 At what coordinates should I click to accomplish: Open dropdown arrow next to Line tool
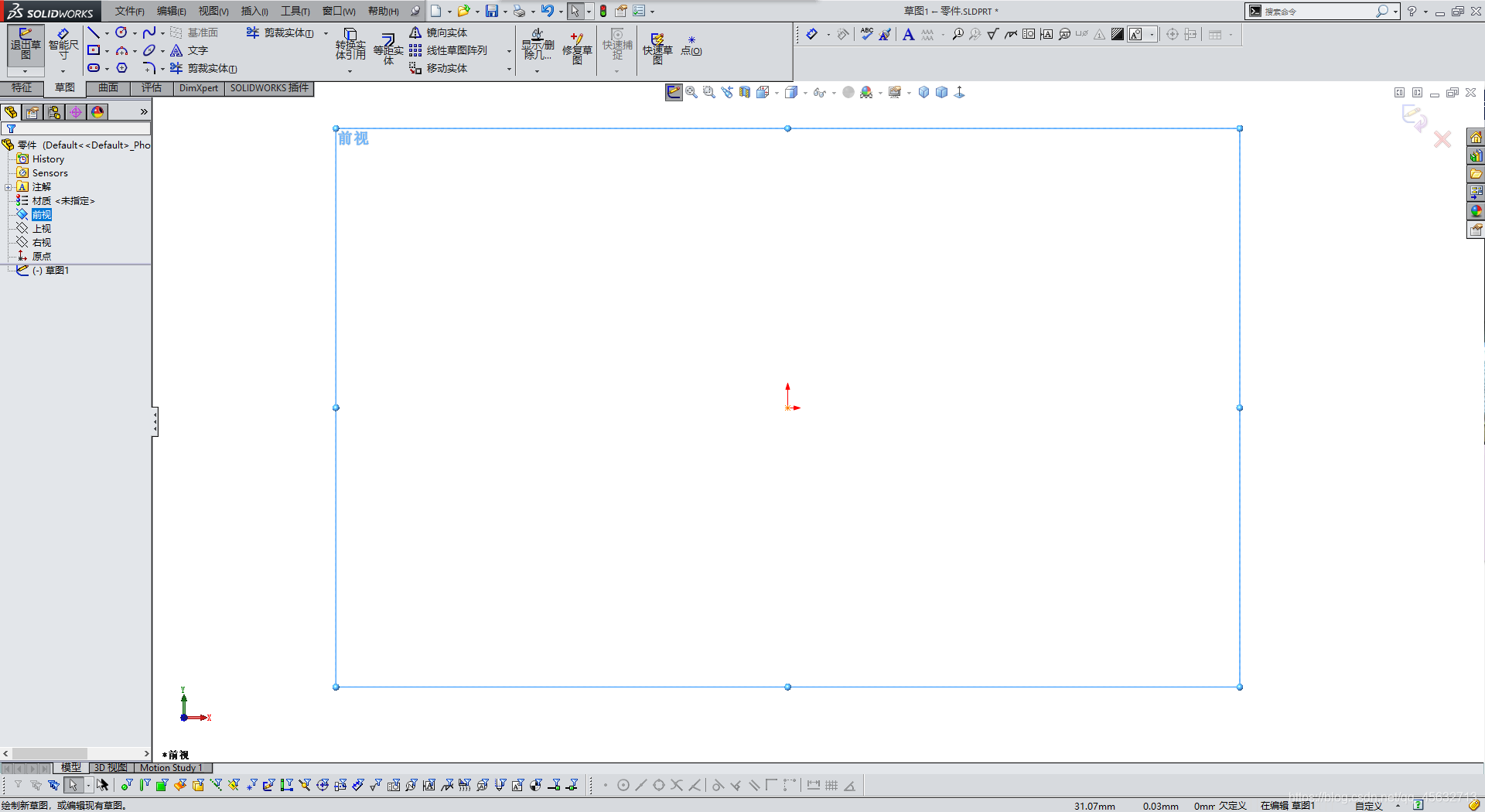pyautogui.click(x=107, y=33)
